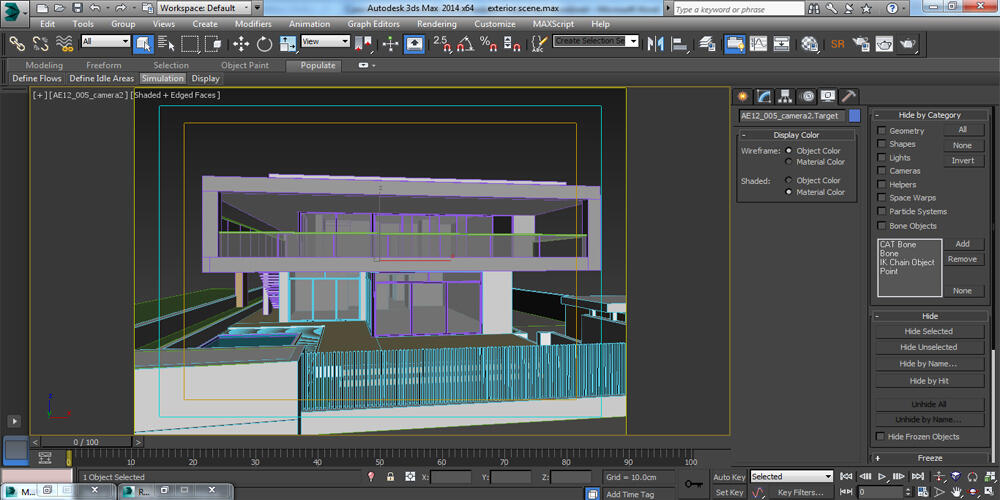Click the blue object color swatch
This screenshot has height=500, width=1000.
[x=854, y=116]
